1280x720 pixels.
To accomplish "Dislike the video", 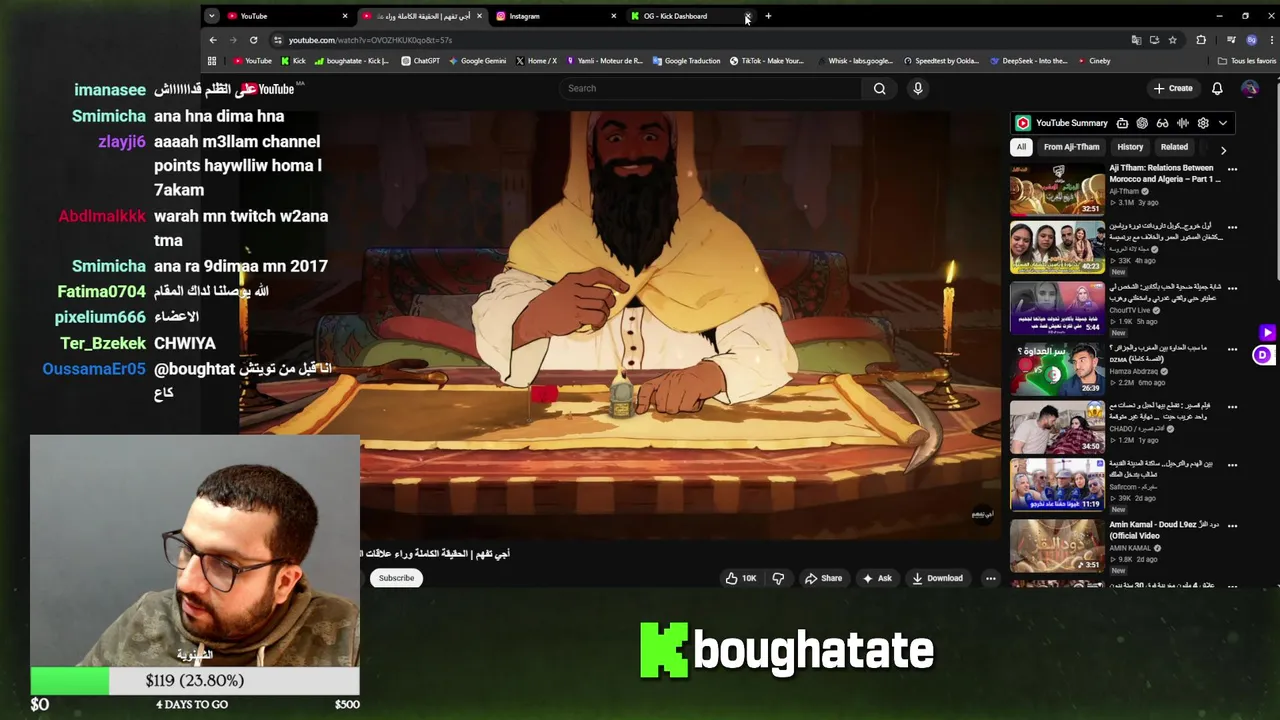I will 778,578.
